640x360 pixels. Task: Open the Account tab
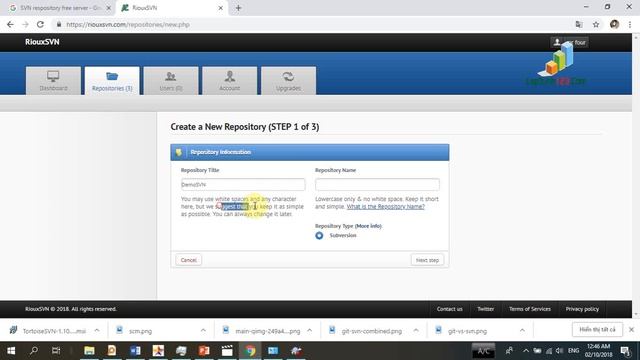pyautogui.click(x=230, y=81)
